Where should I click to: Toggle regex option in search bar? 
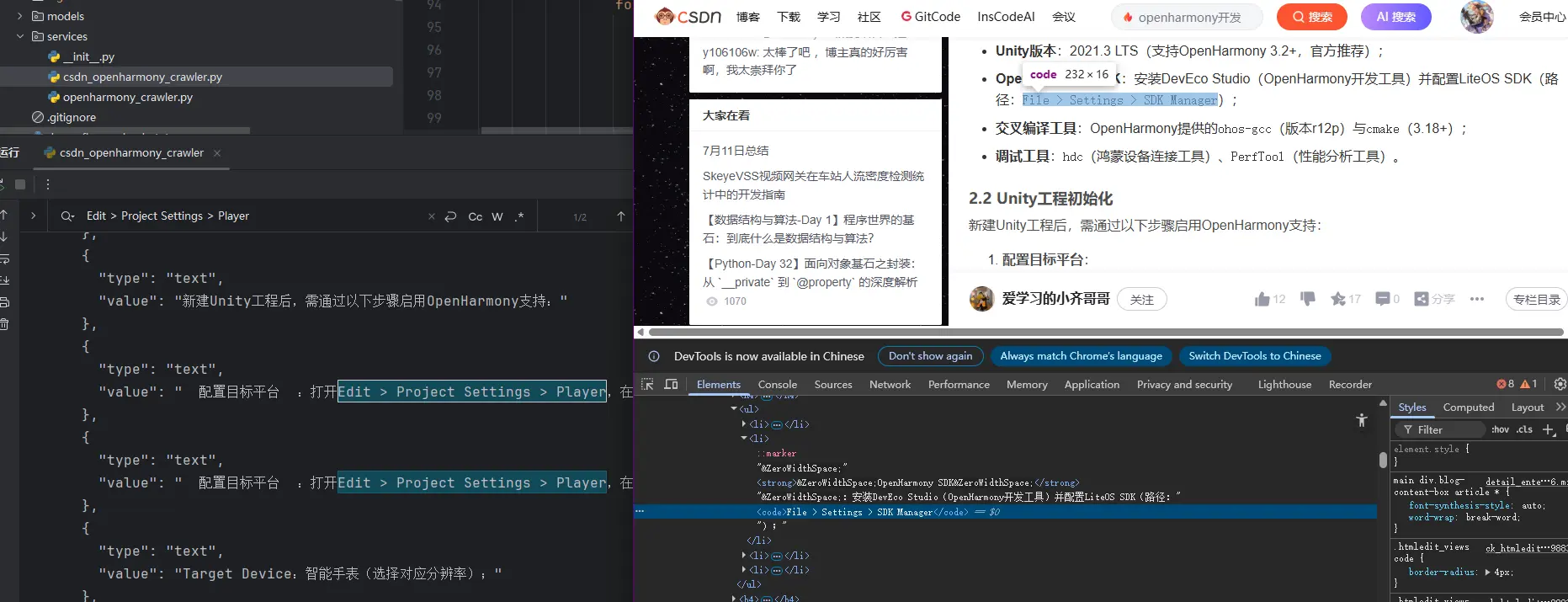tap(519, 216)
